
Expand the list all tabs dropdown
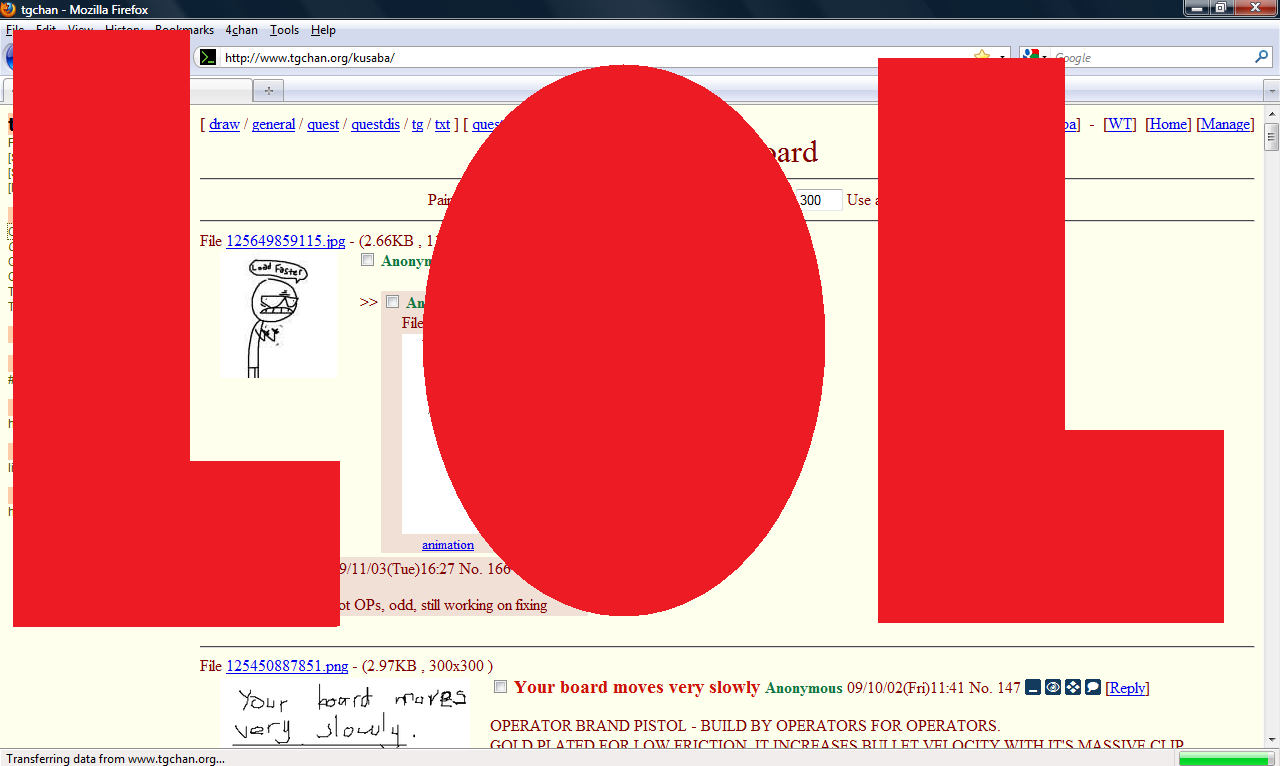tap(1271, 90)
